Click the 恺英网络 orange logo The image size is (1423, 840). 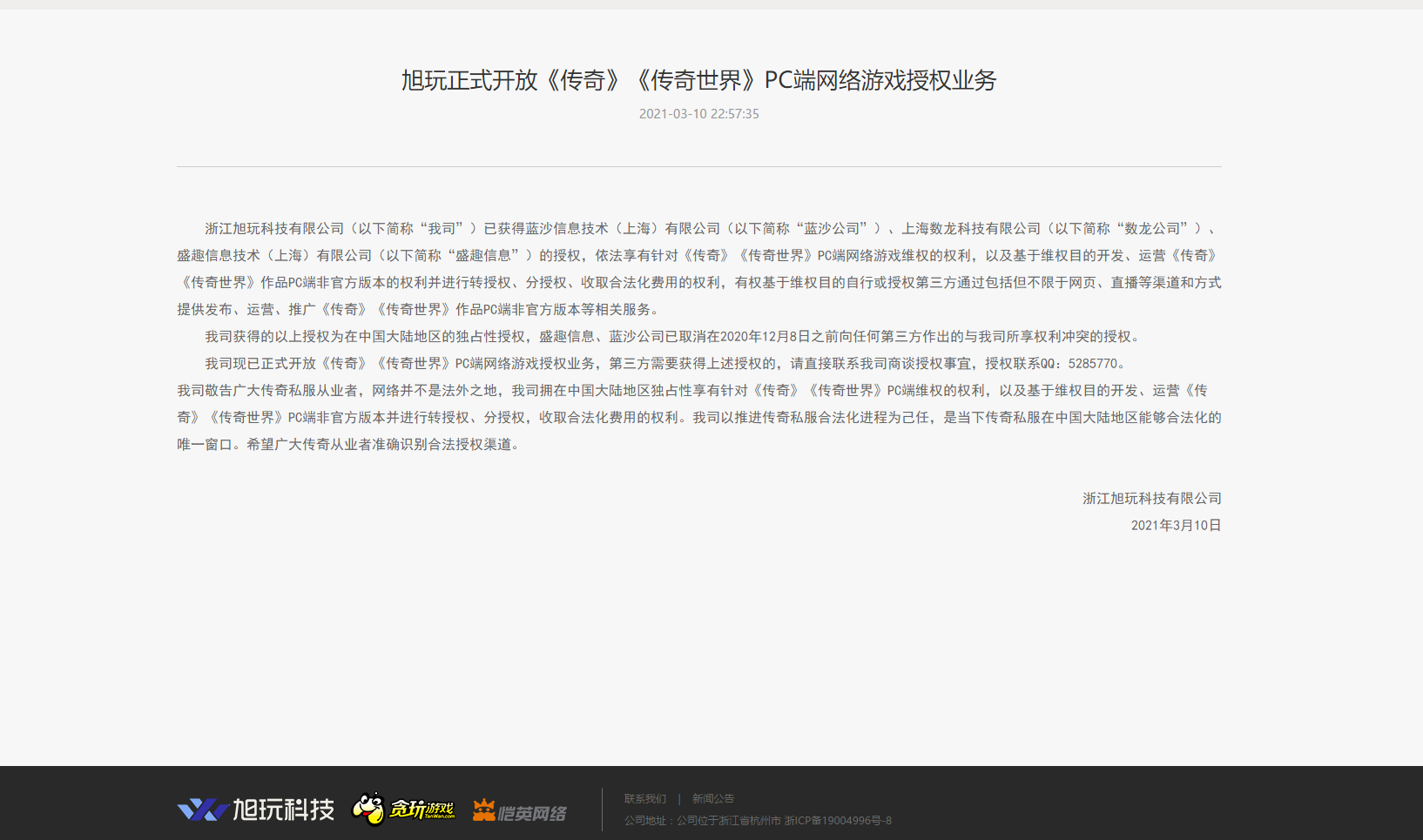point(519,811)
